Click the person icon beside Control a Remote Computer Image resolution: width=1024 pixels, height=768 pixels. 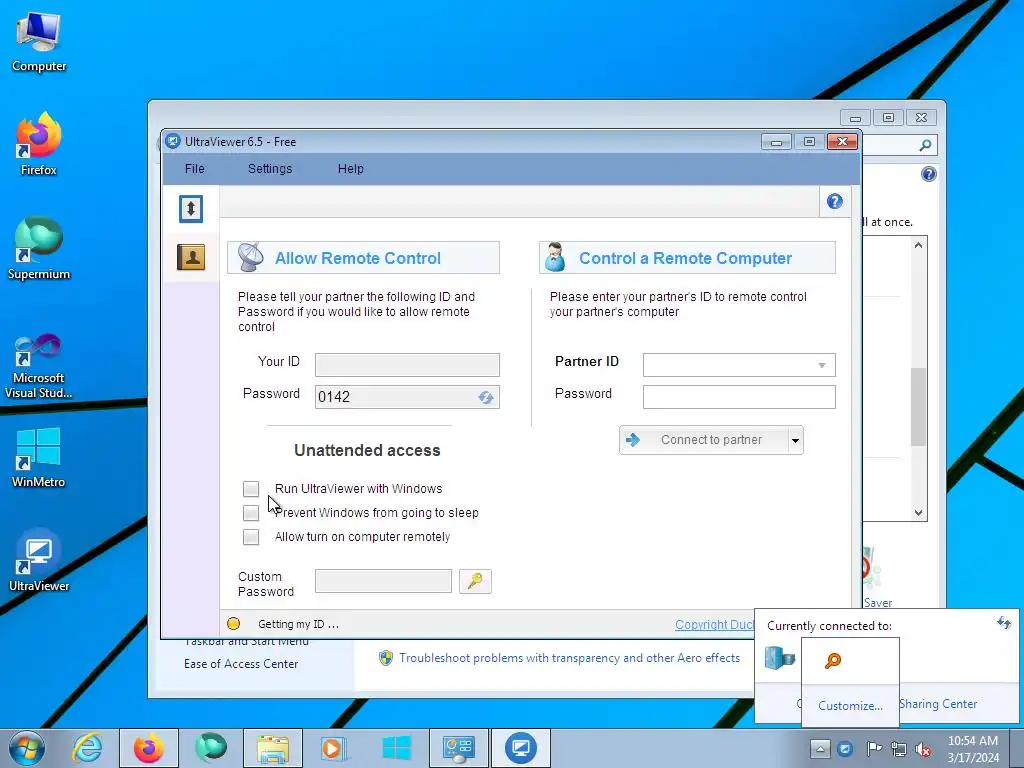click(x=555, y=257)
